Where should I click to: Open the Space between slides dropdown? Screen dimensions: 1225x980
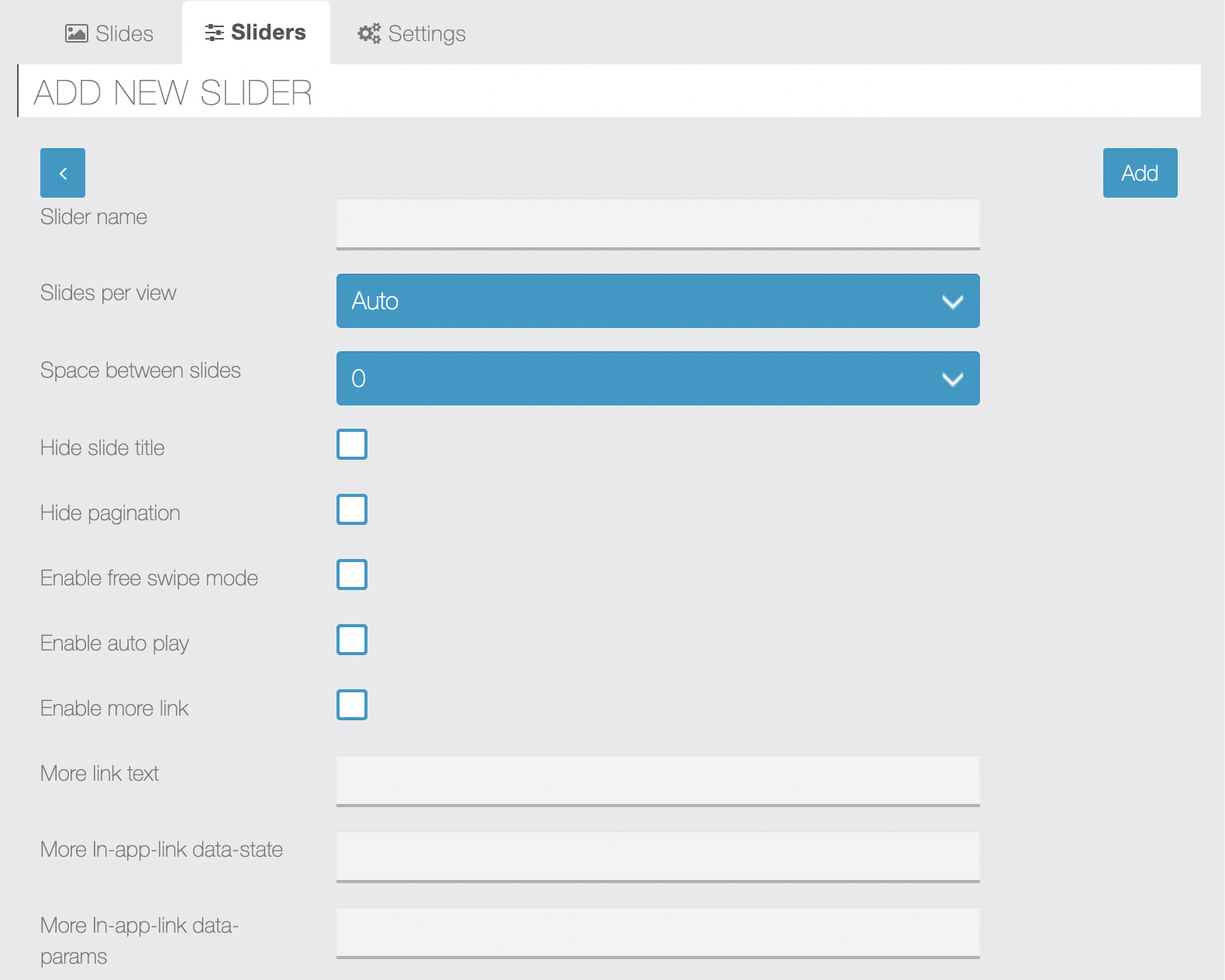pyautogui.click(x=658, y=378)
